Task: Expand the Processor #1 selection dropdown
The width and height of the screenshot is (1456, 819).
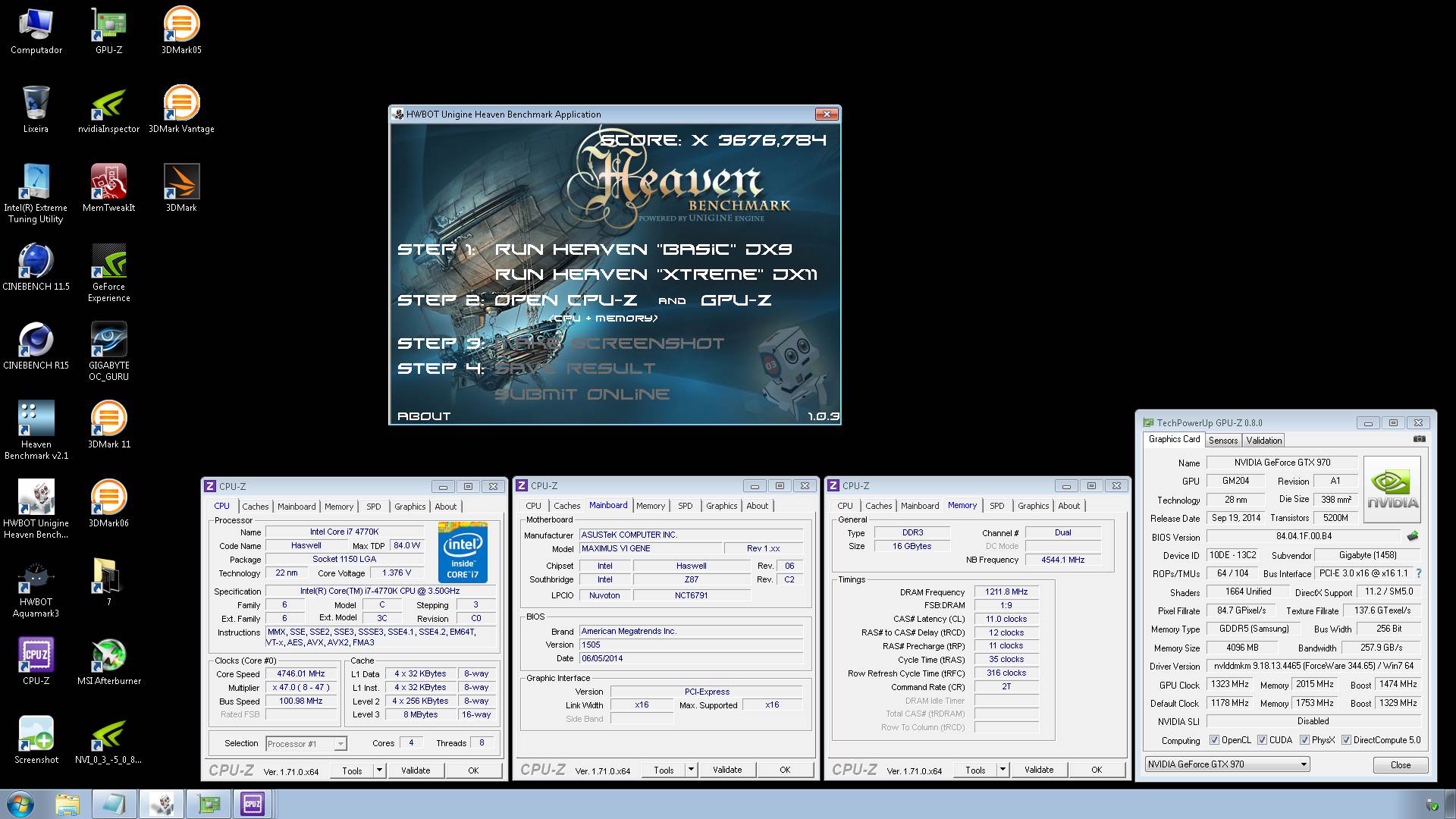Action: (x=340, y=744)
